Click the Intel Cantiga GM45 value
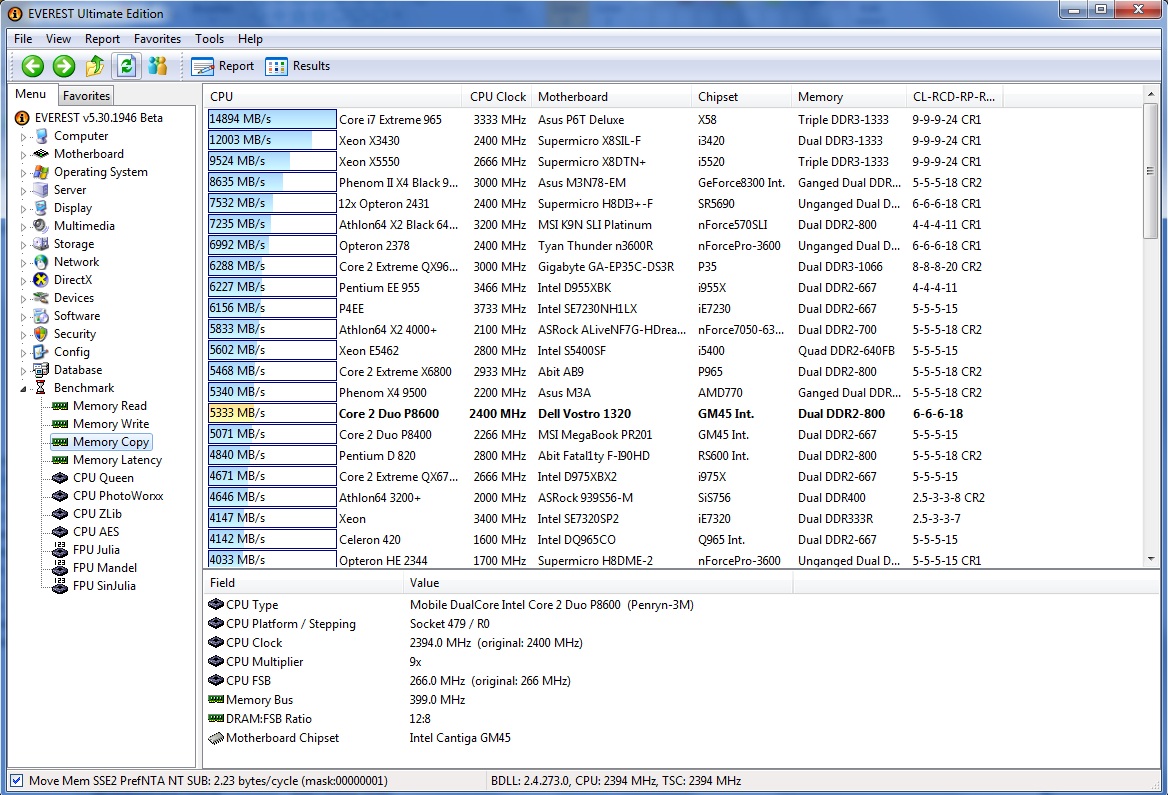1168x795 pixels. 460,738
